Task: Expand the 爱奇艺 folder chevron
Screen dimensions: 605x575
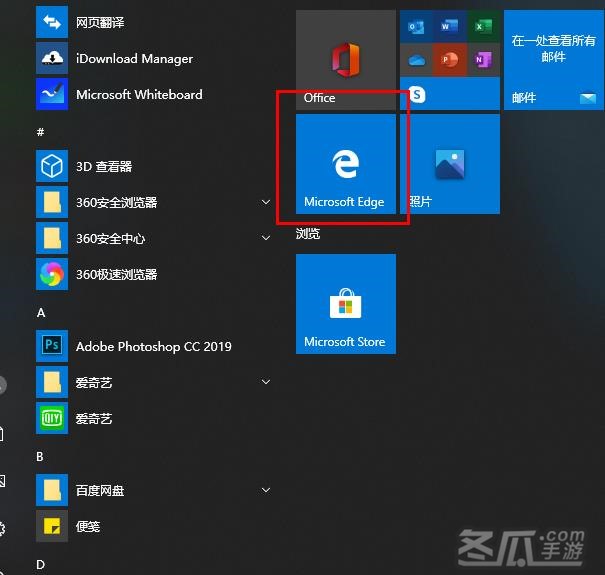Action: click(266, 382)
